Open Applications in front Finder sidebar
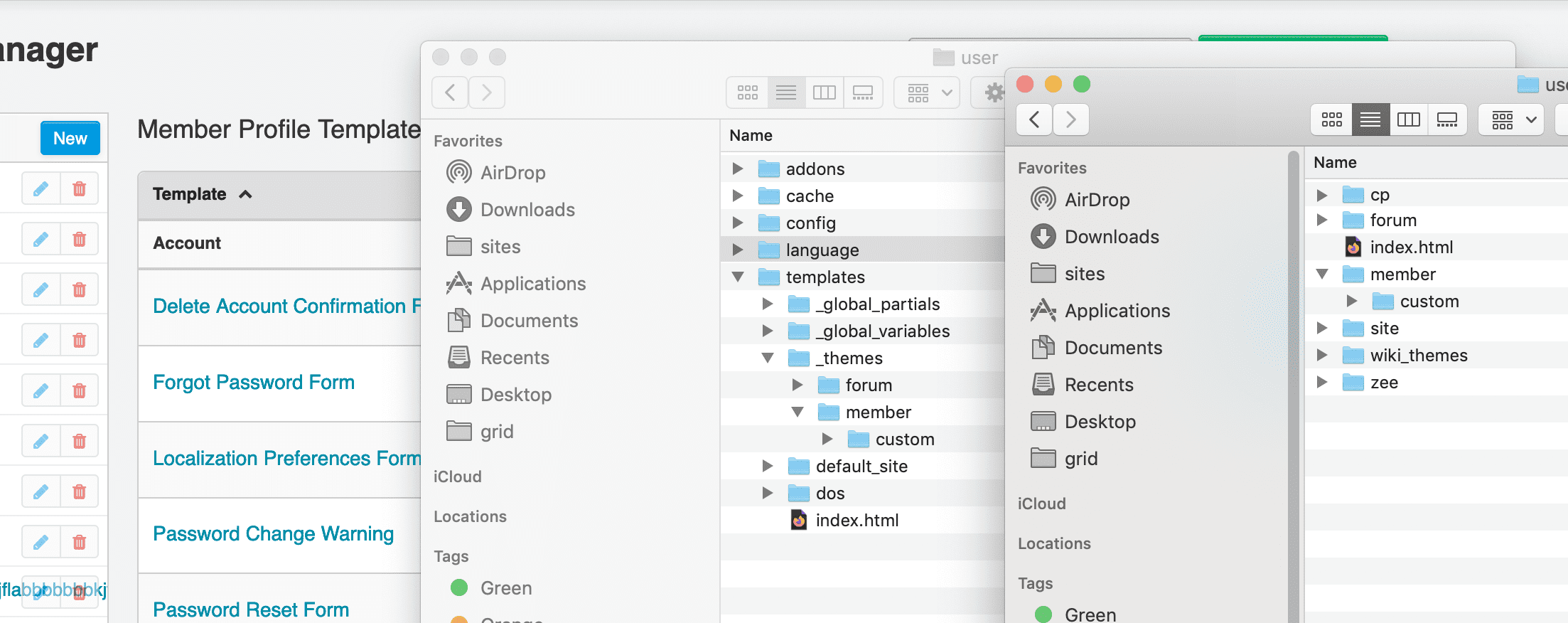 (x=1117, y=311)
